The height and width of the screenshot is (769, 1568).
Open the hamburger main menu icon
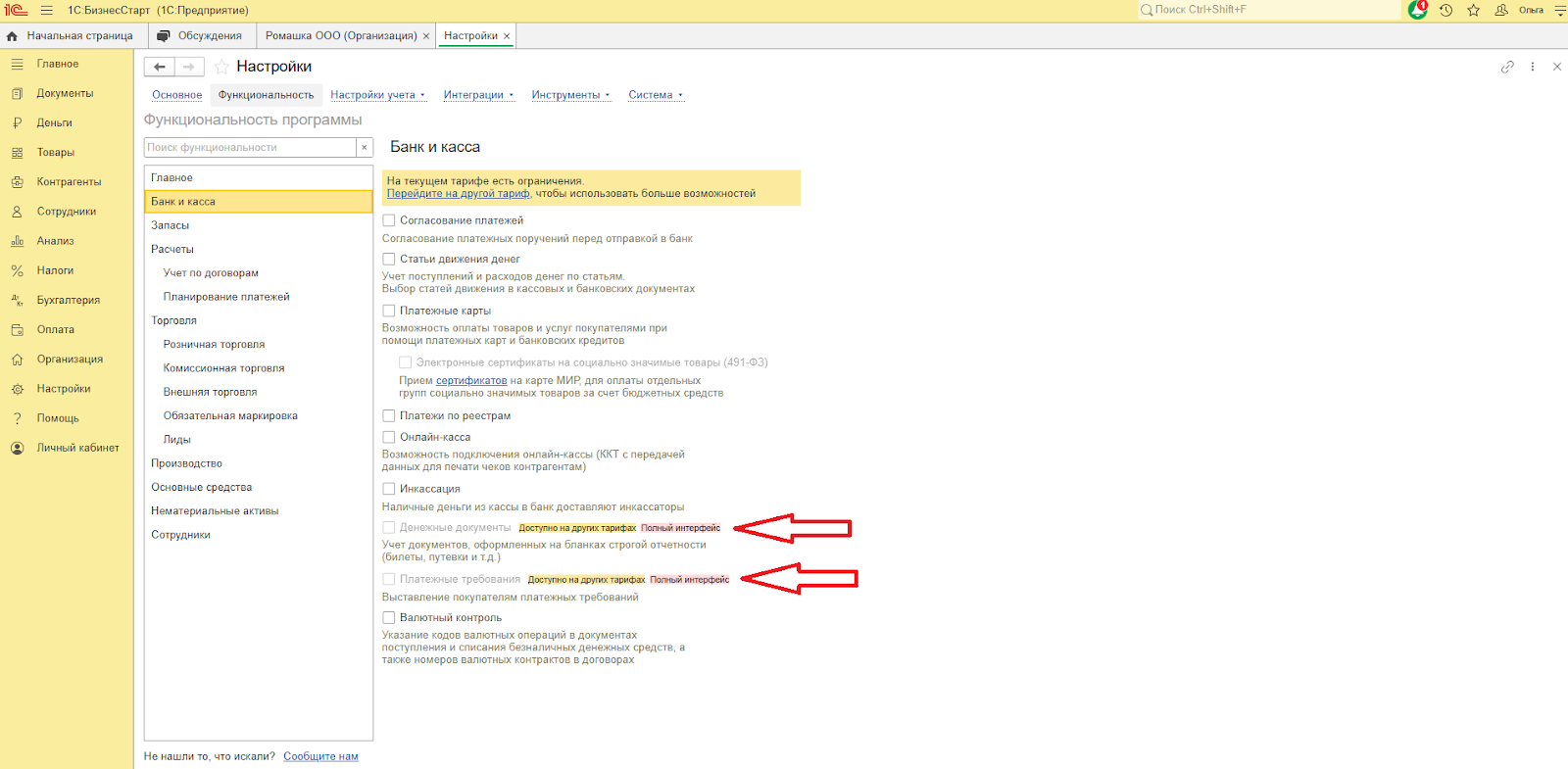46,10
